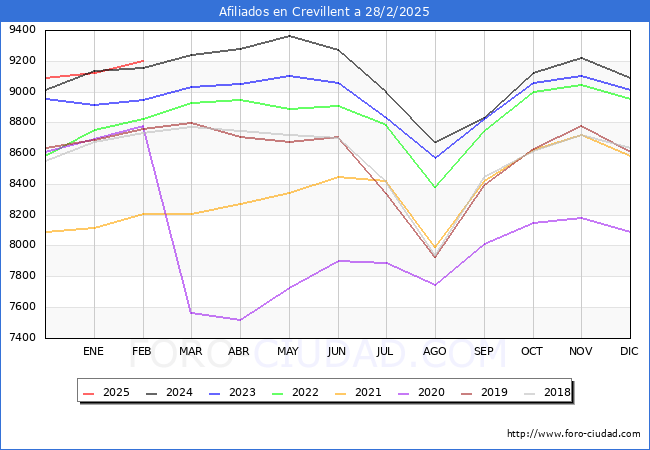Click the 7800 y-axis value
Viewport: 650px width, 450px height.
(x=22, y=276)
